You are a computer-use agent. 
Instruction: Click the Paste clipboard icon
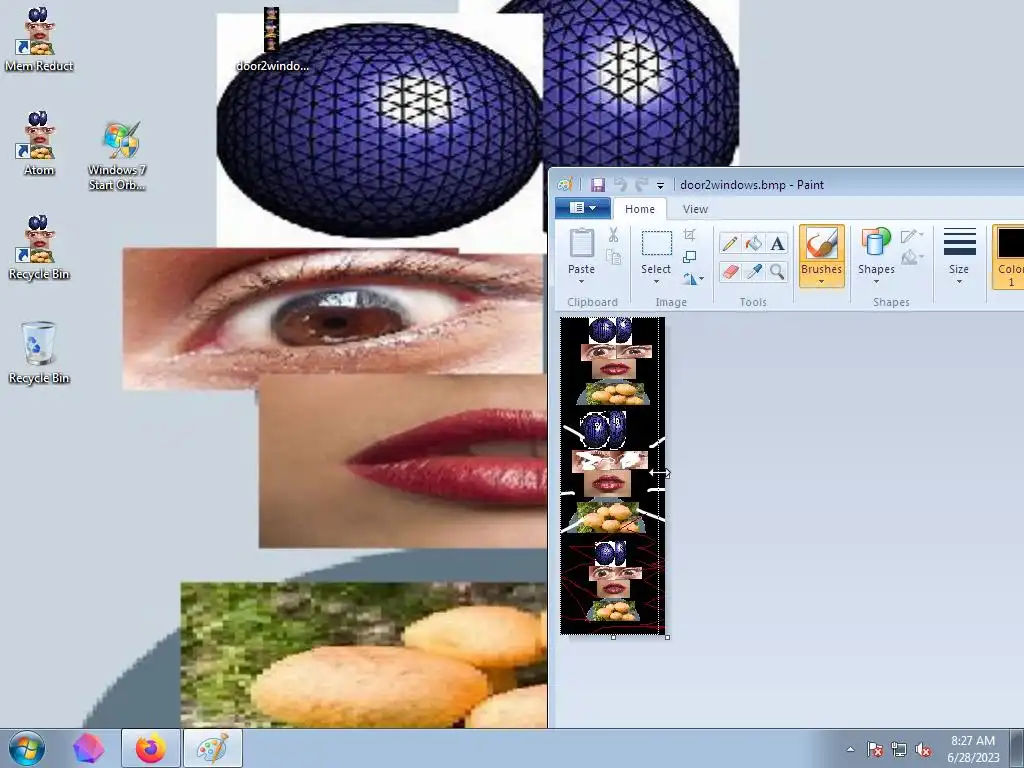(x=581, y=243)
